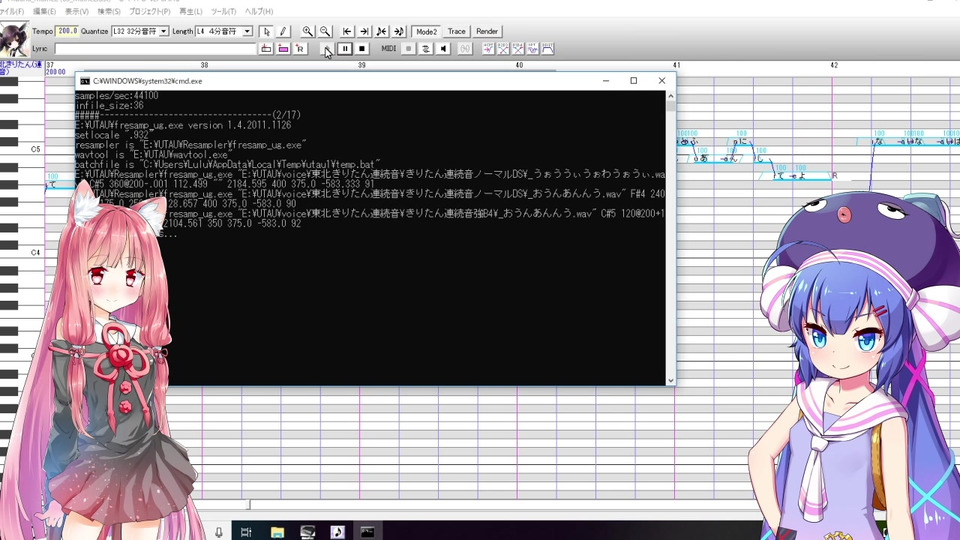Click the notes-with-right-arrow toolbar icon

pyautogui.click(x=399, y=31)
